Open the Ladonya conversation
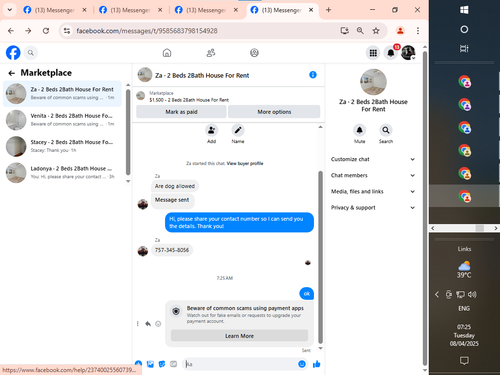This screenshot has width=500, height=375. tap(62, 172)
